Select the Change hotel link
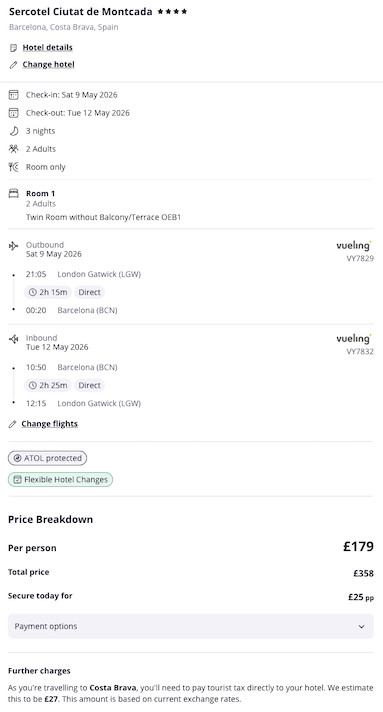Image resolution: width=383 pixels, height=712 pixels. [49, 65]
